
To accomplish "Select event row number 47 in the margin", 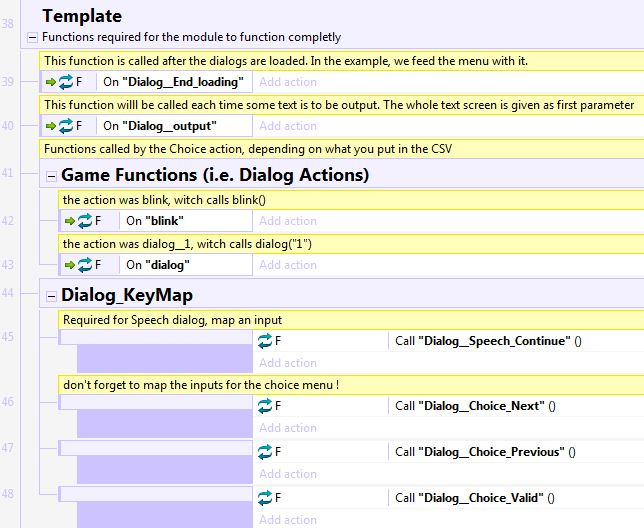I will [x=8, y=448].
